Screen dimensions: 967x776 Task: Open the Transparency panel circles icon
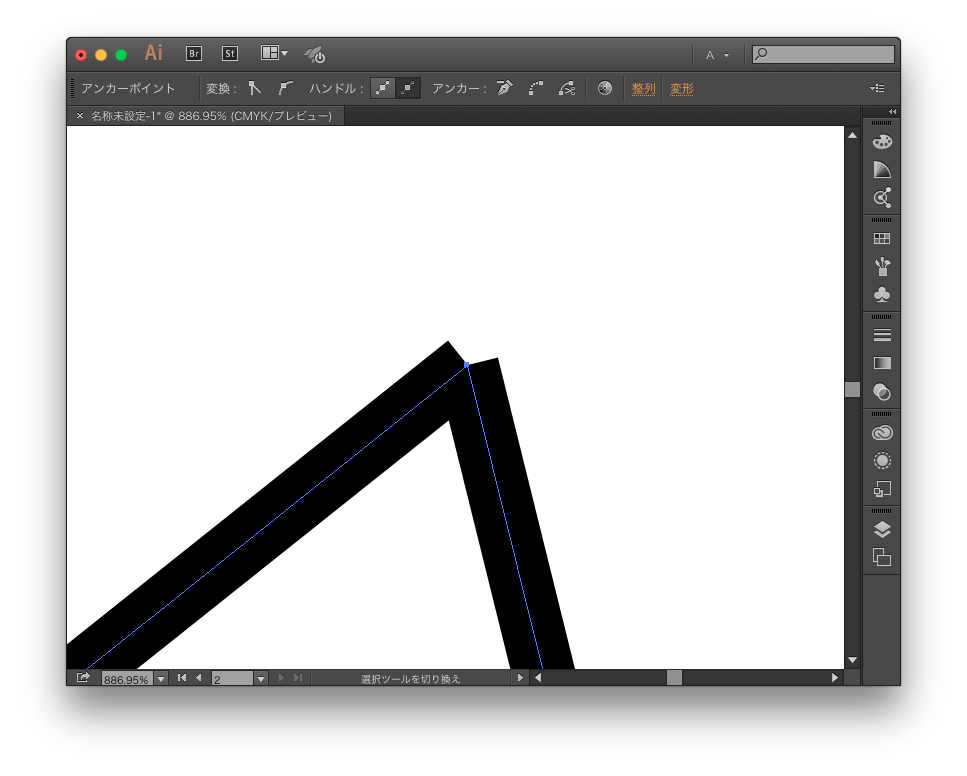coord(882,391)
